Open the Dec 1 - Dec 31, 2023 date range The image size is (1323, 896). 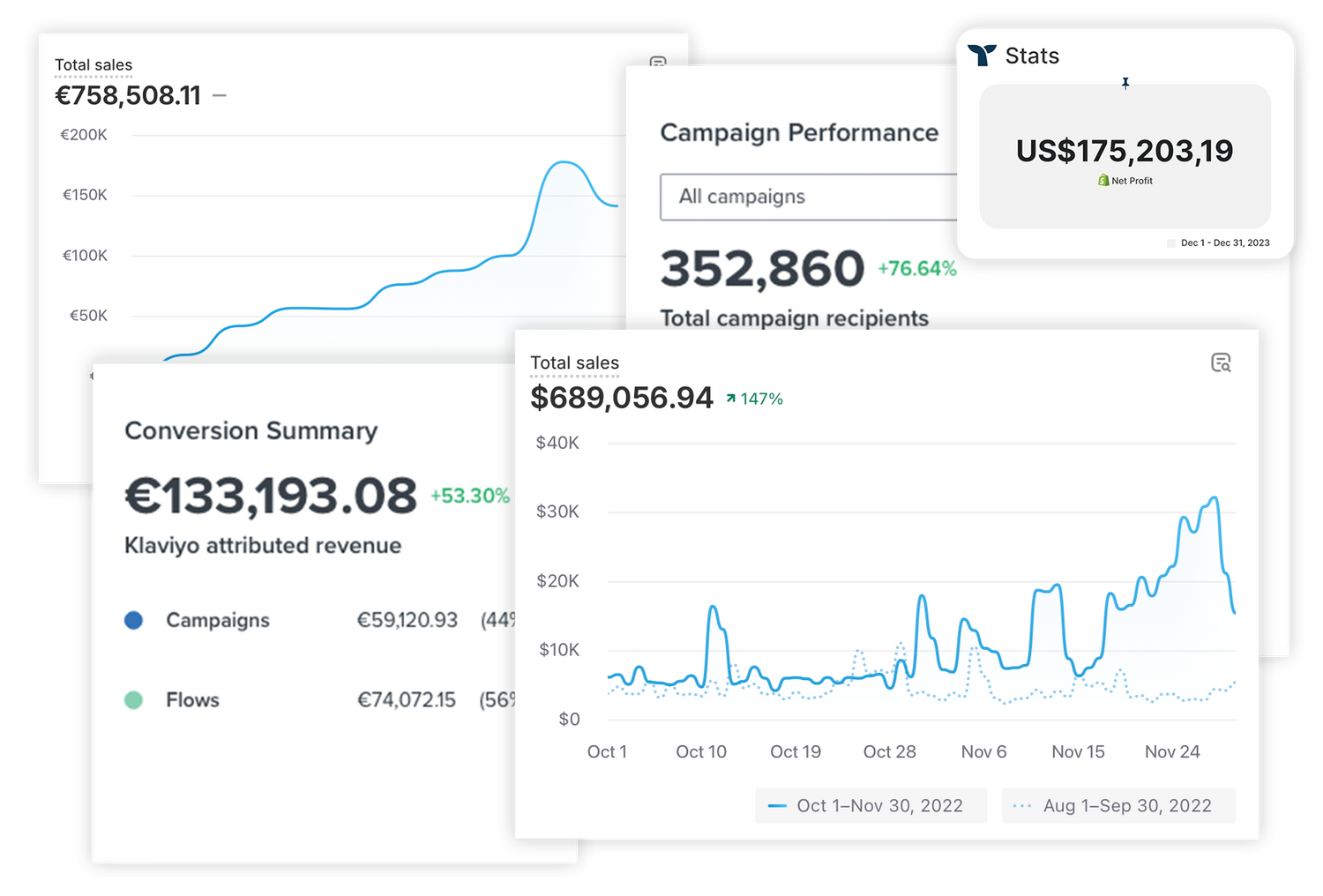(1225, 243)
